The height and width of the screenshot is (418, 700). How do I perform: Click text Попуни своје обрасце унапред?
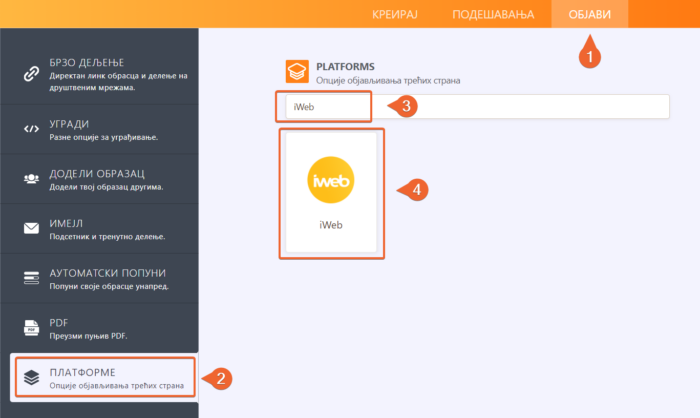[x=109, y=286]
